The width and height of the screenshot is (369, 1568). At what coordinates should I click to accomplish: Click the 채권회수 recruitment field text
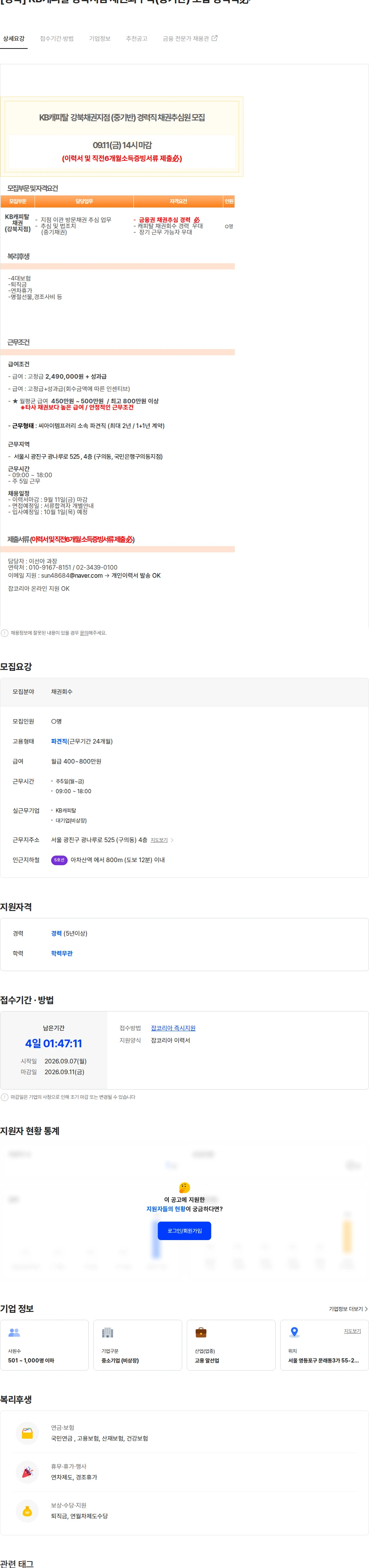(61, 692)
